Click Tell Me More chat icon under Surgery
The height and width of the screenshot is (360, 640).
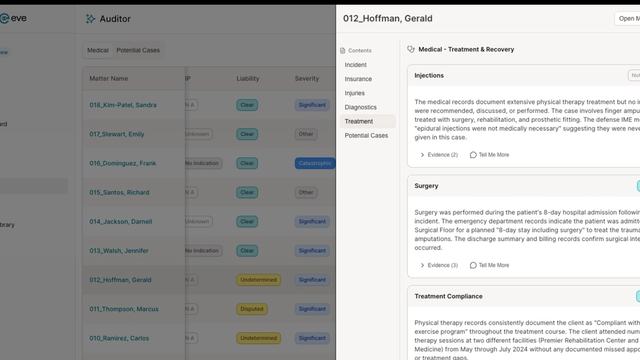click(473, 265)
